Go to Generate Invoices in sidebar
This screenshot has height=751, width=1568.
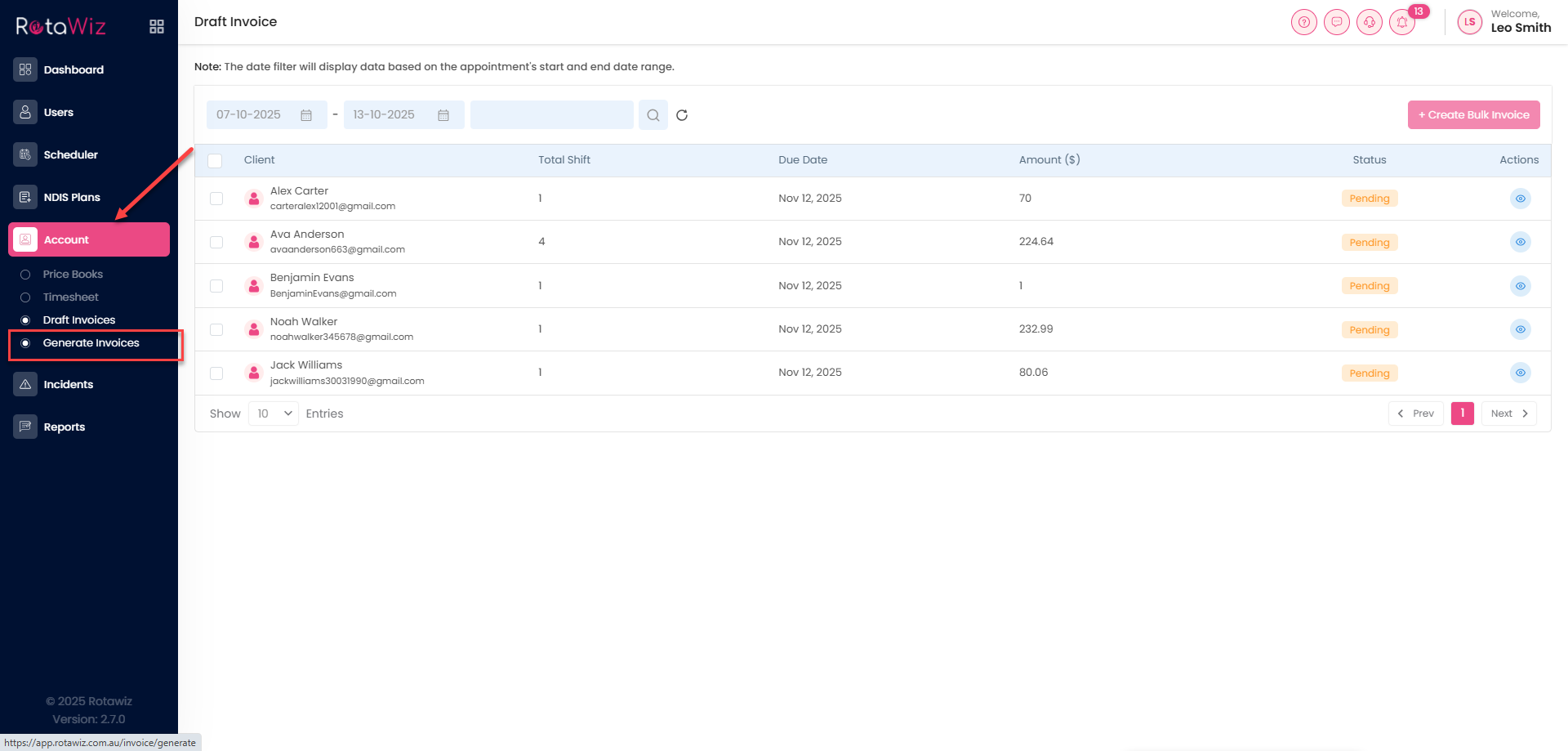[91, 343]
